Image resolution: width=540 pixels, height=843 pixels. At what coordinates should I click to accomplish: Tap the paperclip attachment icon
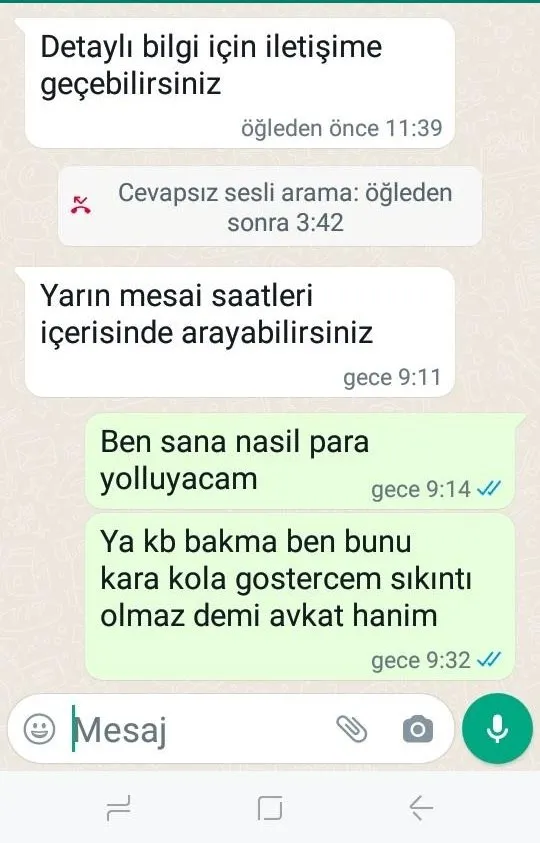352,730
